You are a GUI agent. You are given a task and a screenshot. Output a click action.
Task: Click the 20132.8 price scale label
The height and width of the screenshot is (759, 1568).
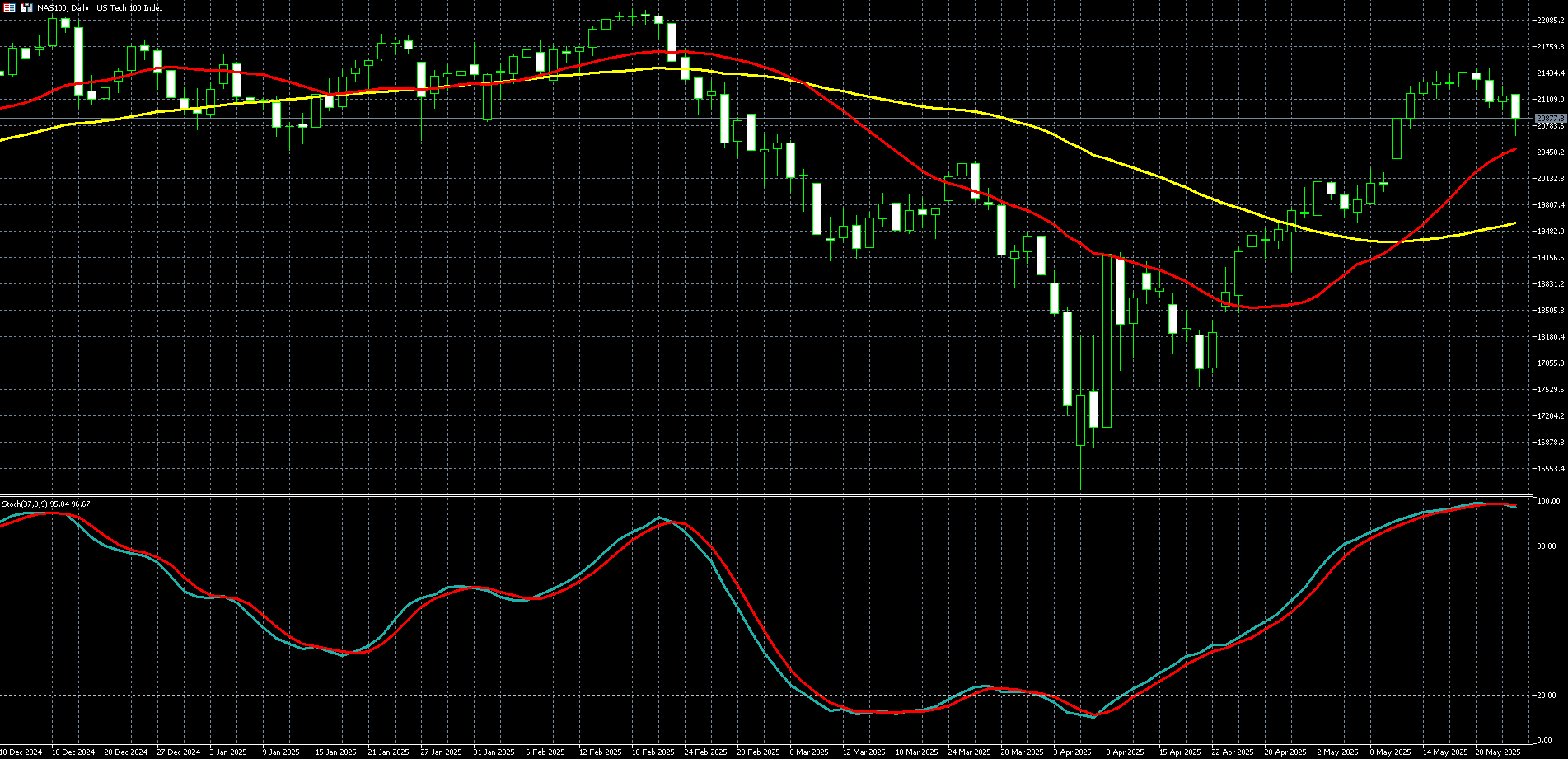coord(1550,179)
